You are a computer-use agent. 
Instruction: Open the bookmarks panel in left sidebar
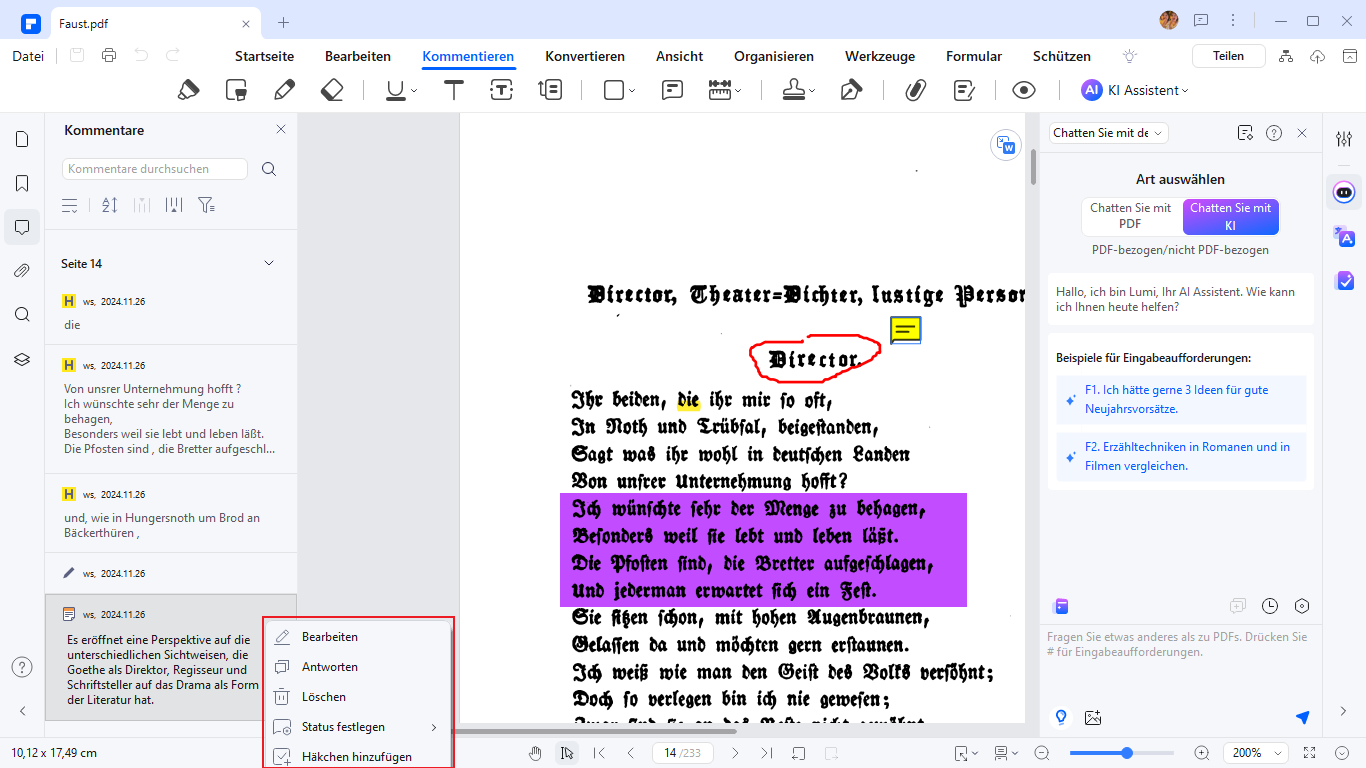tap(22, 183)
